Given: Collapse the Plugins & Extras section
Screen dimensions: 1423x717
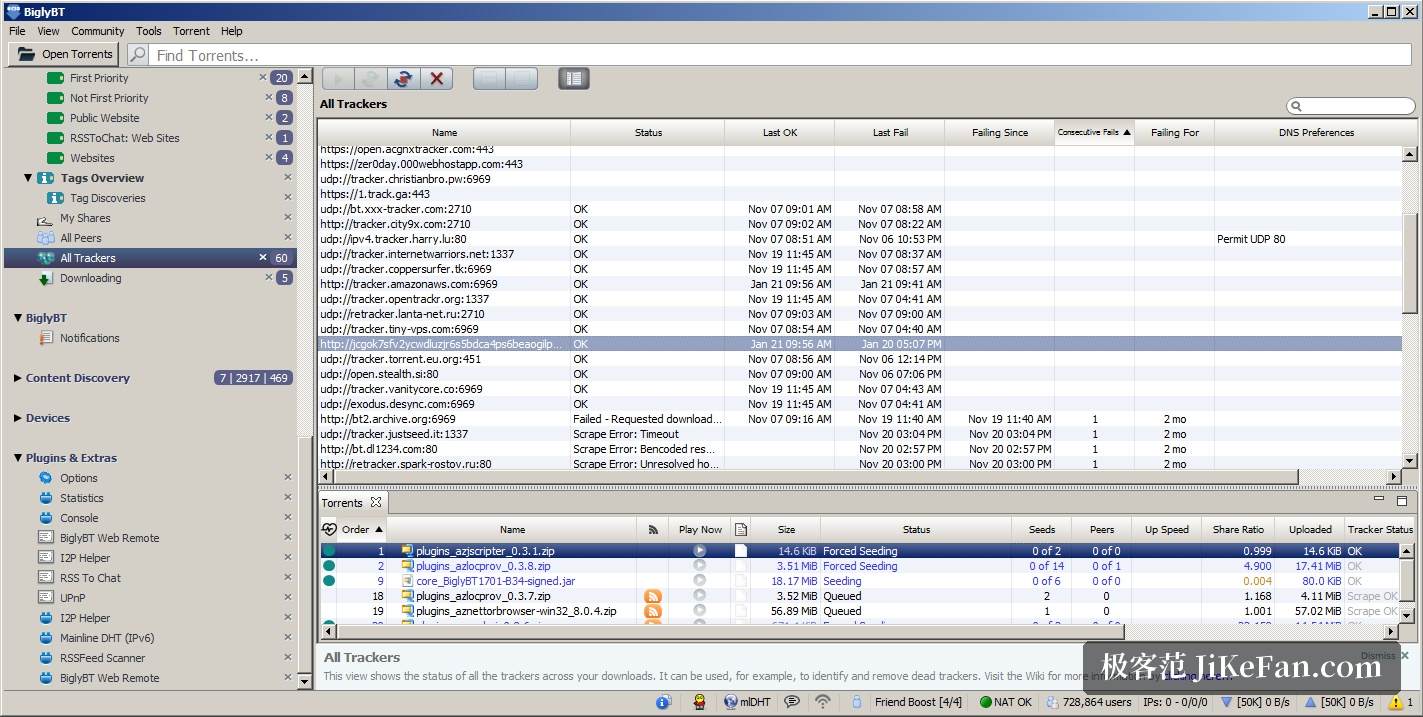Looking at the screenshot, I should coord(18,458).
